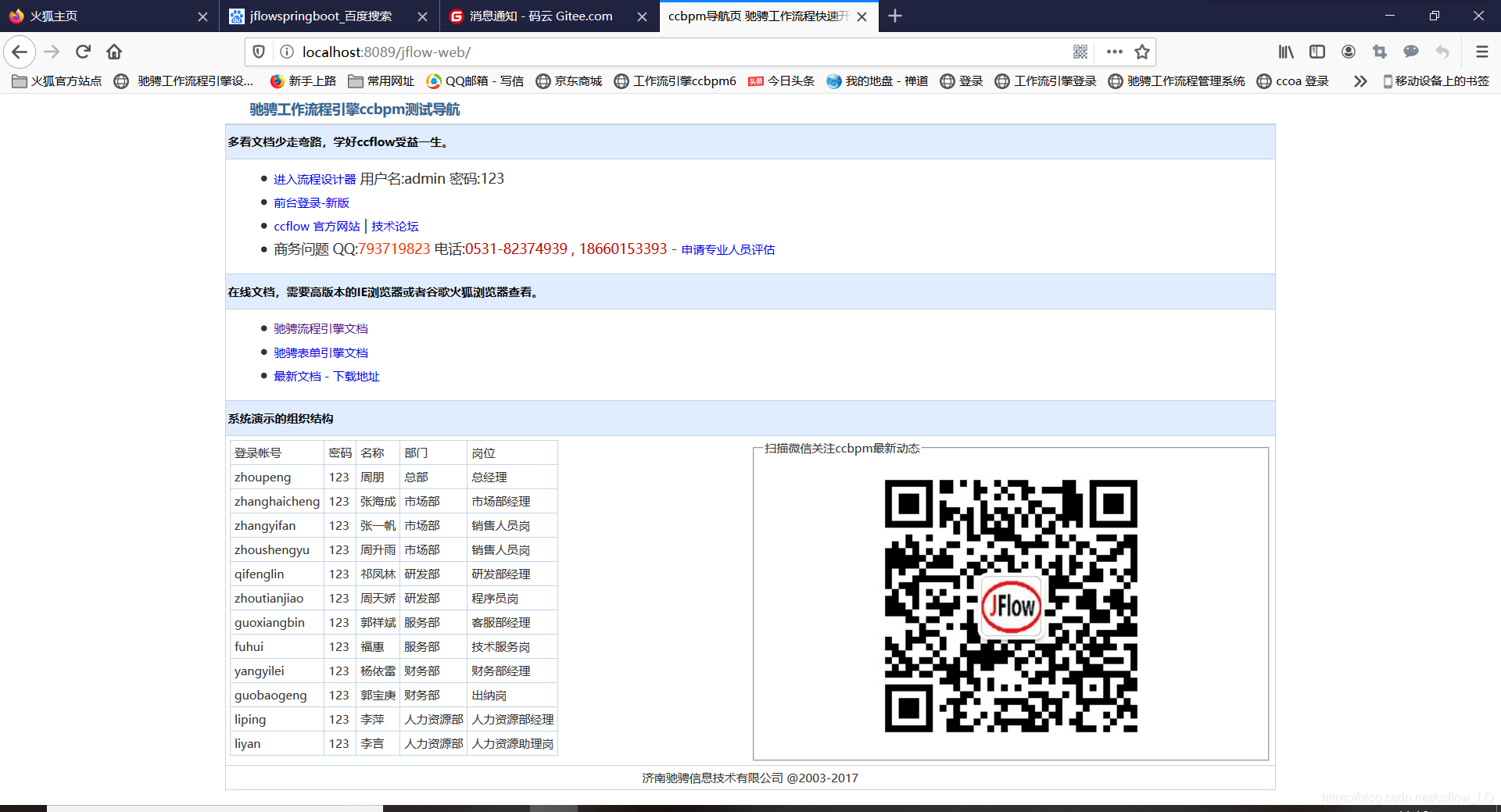Click guoxiangbin account cell

pyautogui.click(x=278, y=623)
